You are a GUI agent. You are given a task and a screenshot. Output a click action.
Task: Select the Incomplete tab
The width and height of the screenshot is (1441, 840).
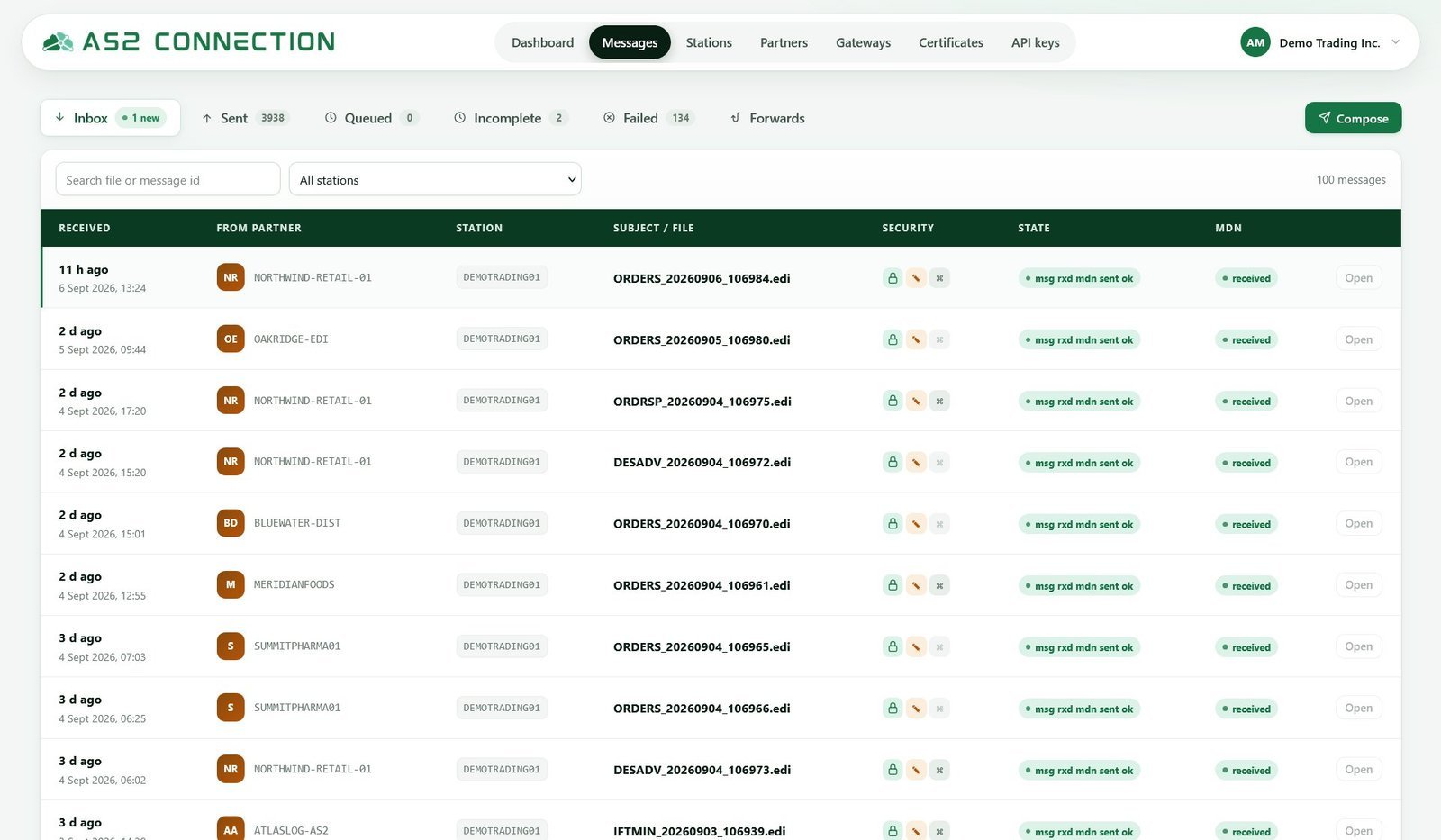pyautogui.click(x=511, y=118)
